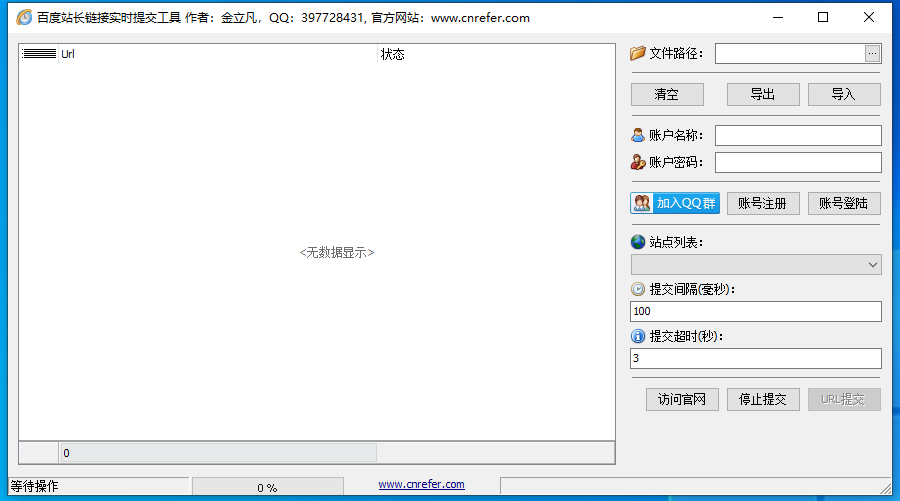Screen dimensions: 900x501
Task: Click the 提交超时 field showing 3
Action: (755, 358)
